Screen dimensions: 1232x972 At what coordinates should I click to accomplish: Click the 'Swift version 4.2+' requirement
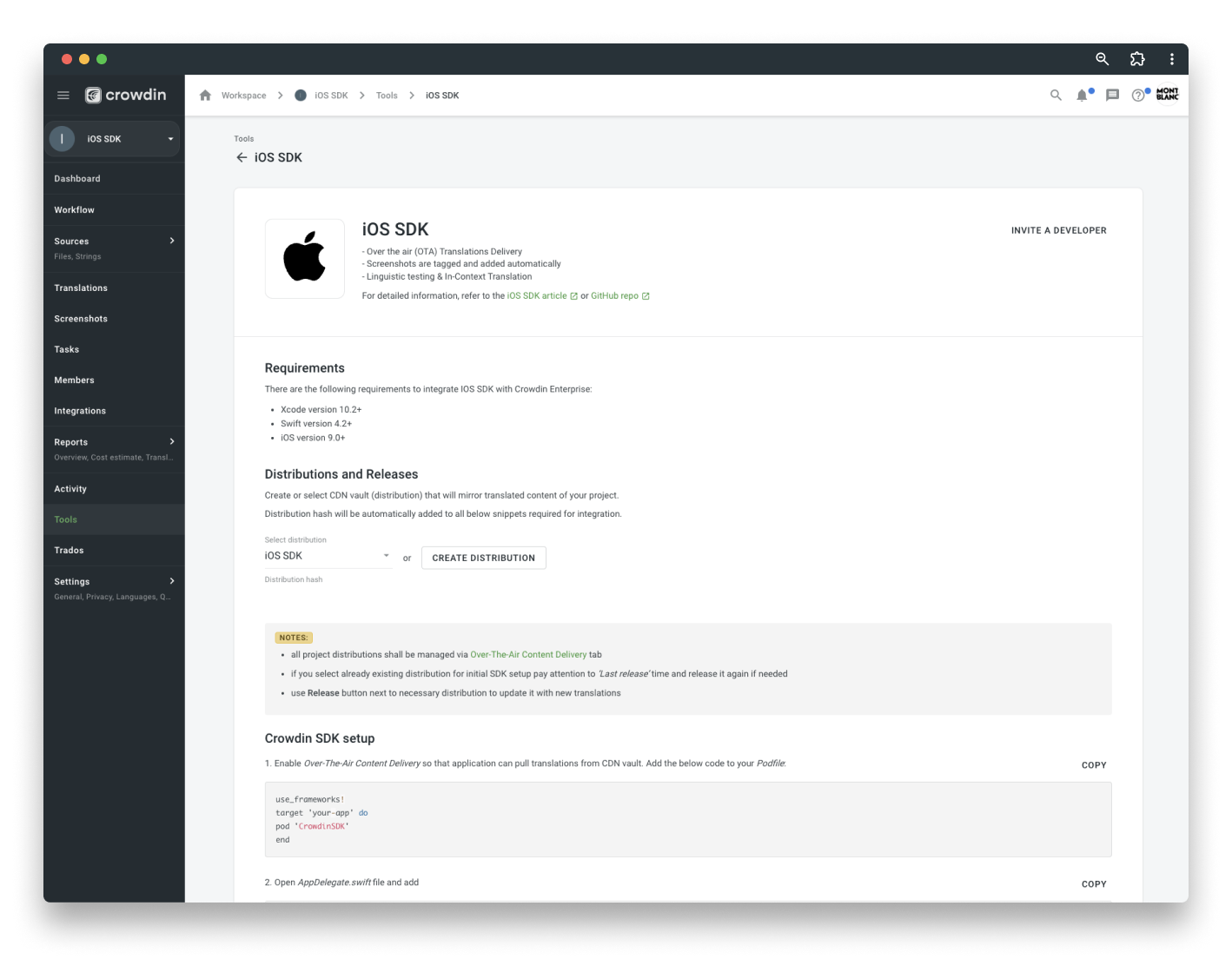316,424
